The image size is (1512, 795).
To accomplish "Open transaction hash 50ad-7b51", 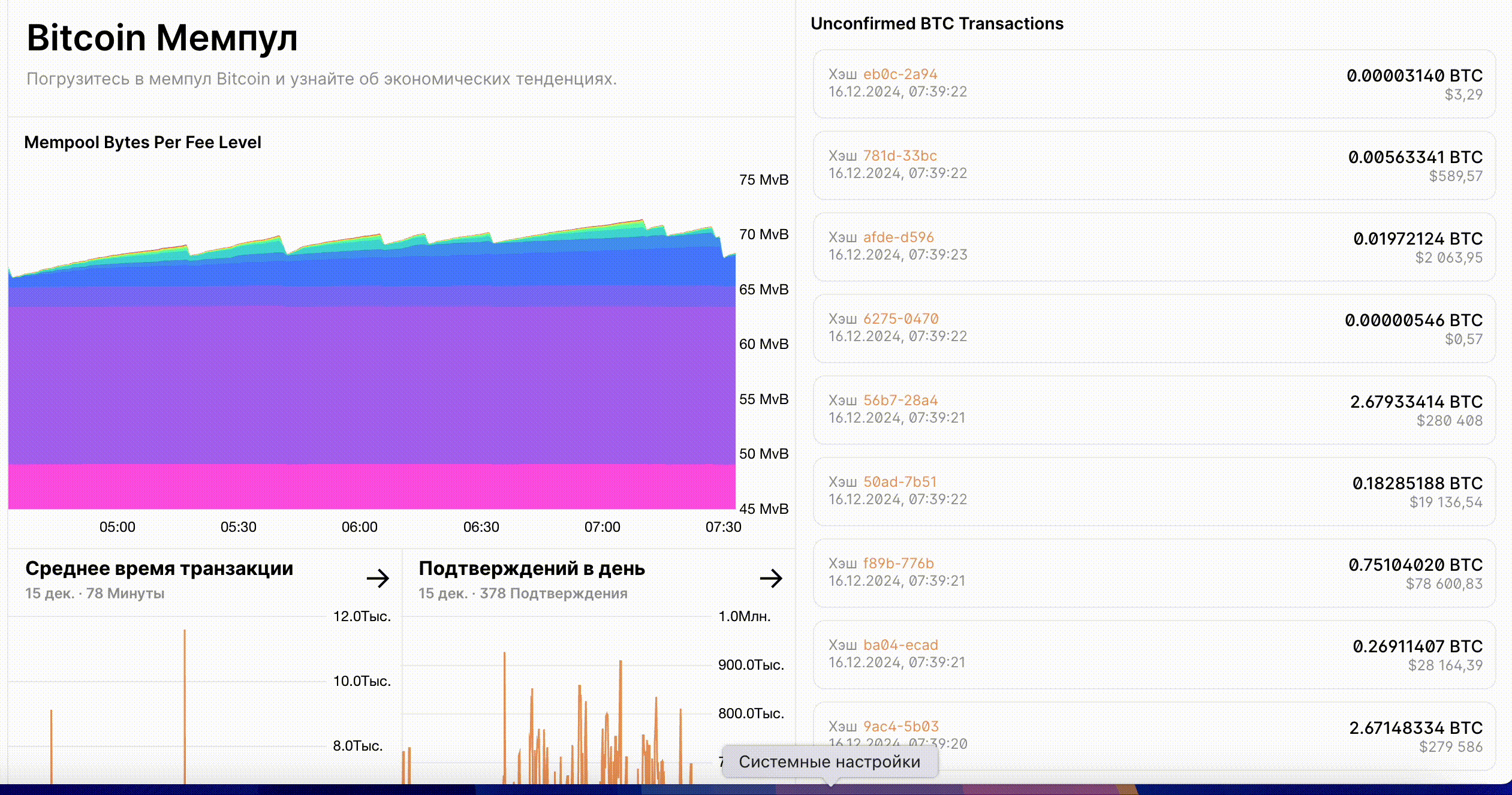I will coord(899,482).
